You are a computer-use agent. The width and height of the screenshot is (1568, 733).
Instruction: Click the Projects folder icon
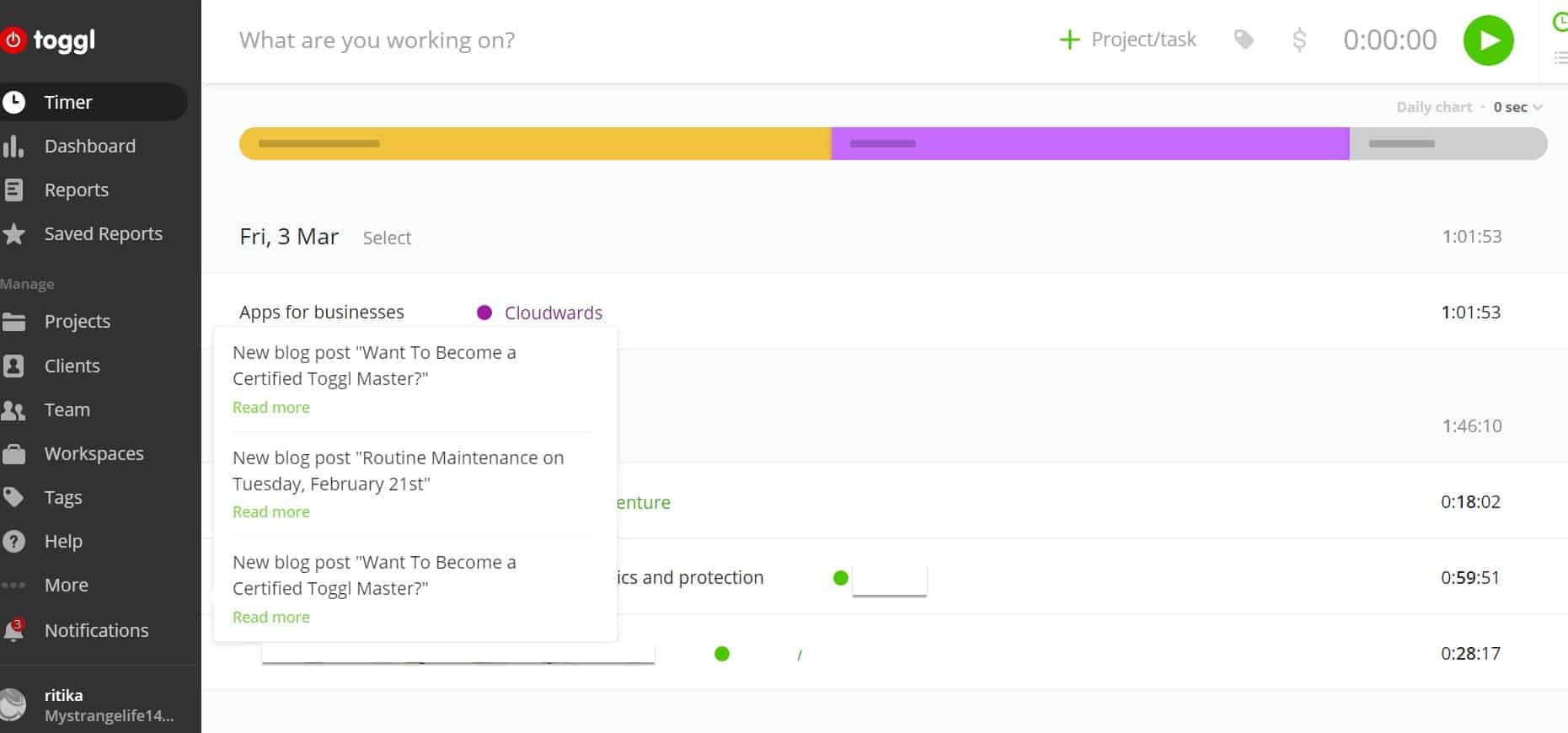coord(13,321)
